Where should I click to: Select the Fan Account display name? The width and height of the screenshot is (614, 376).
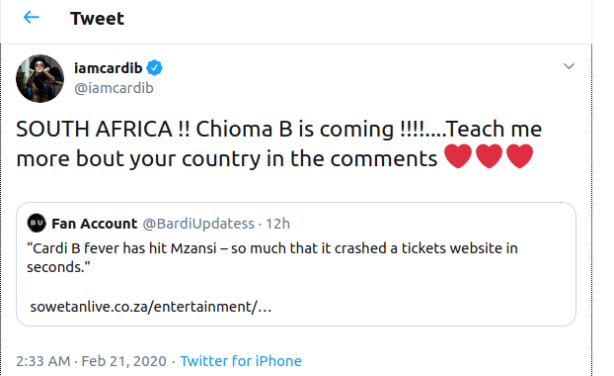(94, 224)
